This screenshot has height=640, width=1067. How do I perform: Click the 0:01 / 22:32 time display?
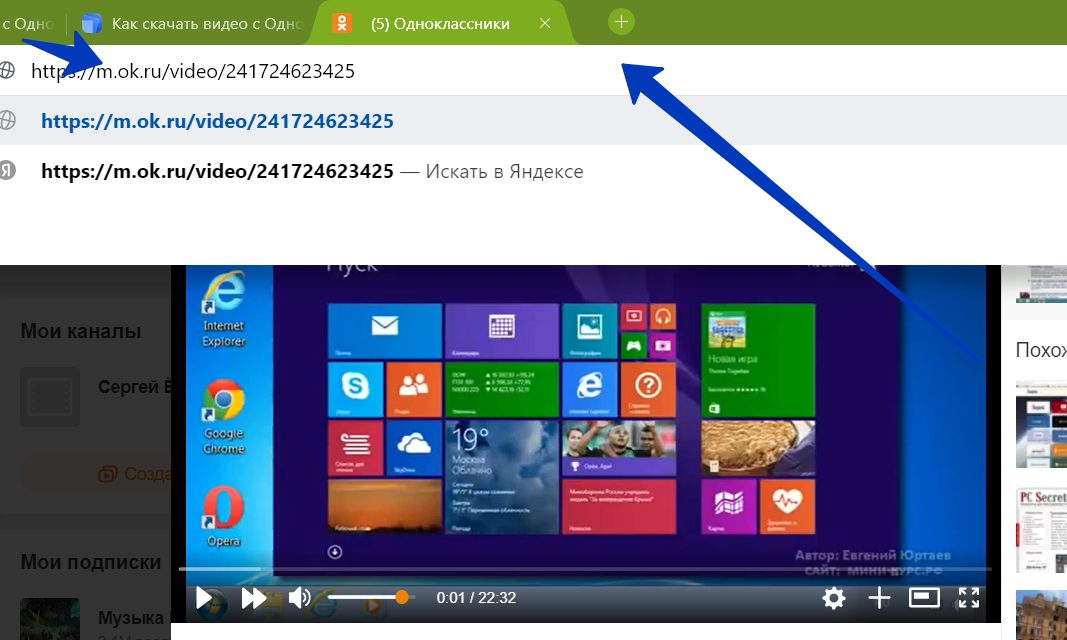(476, 598)
